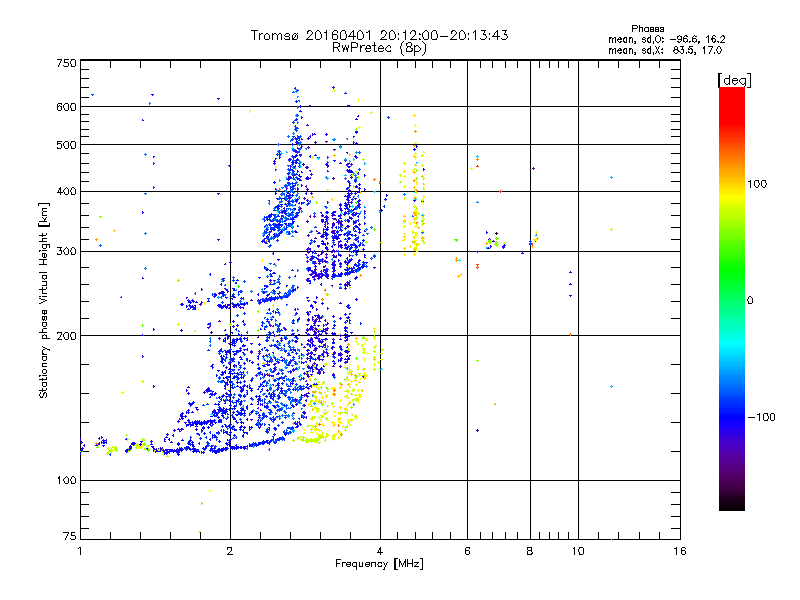Click the '[deg]' colorbar unit label
800x600 pixels.
click(x=734, y=80)
